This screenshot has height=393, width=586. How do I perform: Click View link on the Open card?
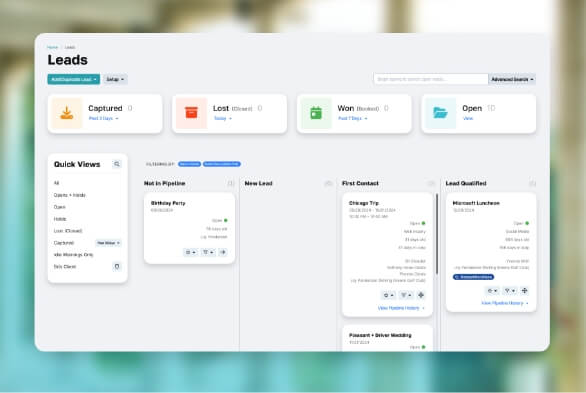468,118
